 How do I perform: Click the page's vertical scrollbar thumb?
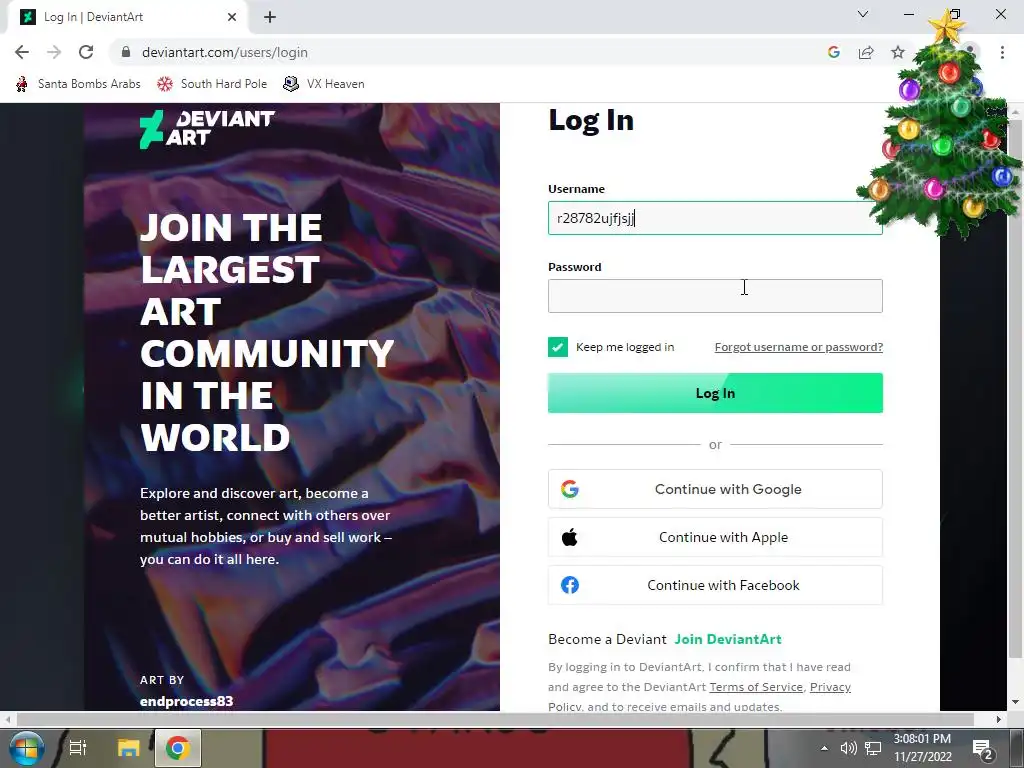coord(1016,387)
